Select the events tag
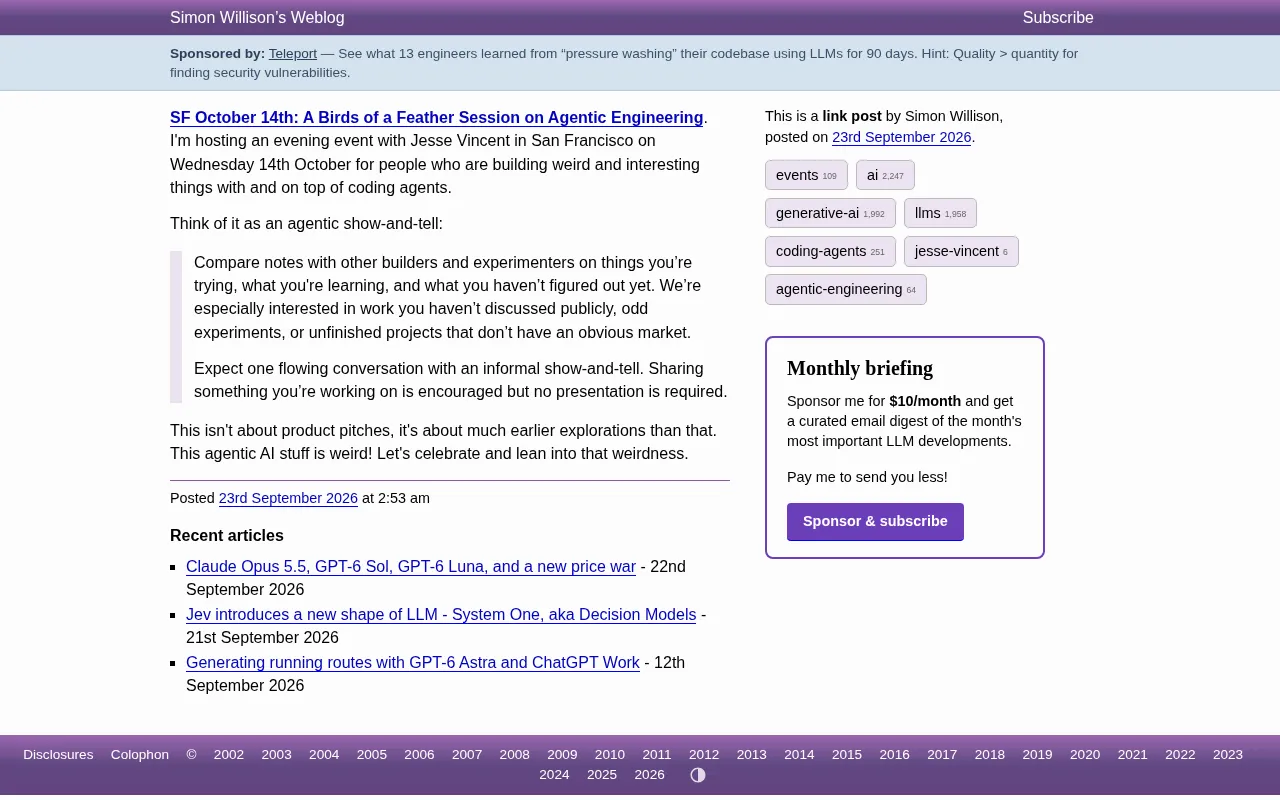Image resolution: width=1280 pixels, height=800 pixels. point(806,175)
